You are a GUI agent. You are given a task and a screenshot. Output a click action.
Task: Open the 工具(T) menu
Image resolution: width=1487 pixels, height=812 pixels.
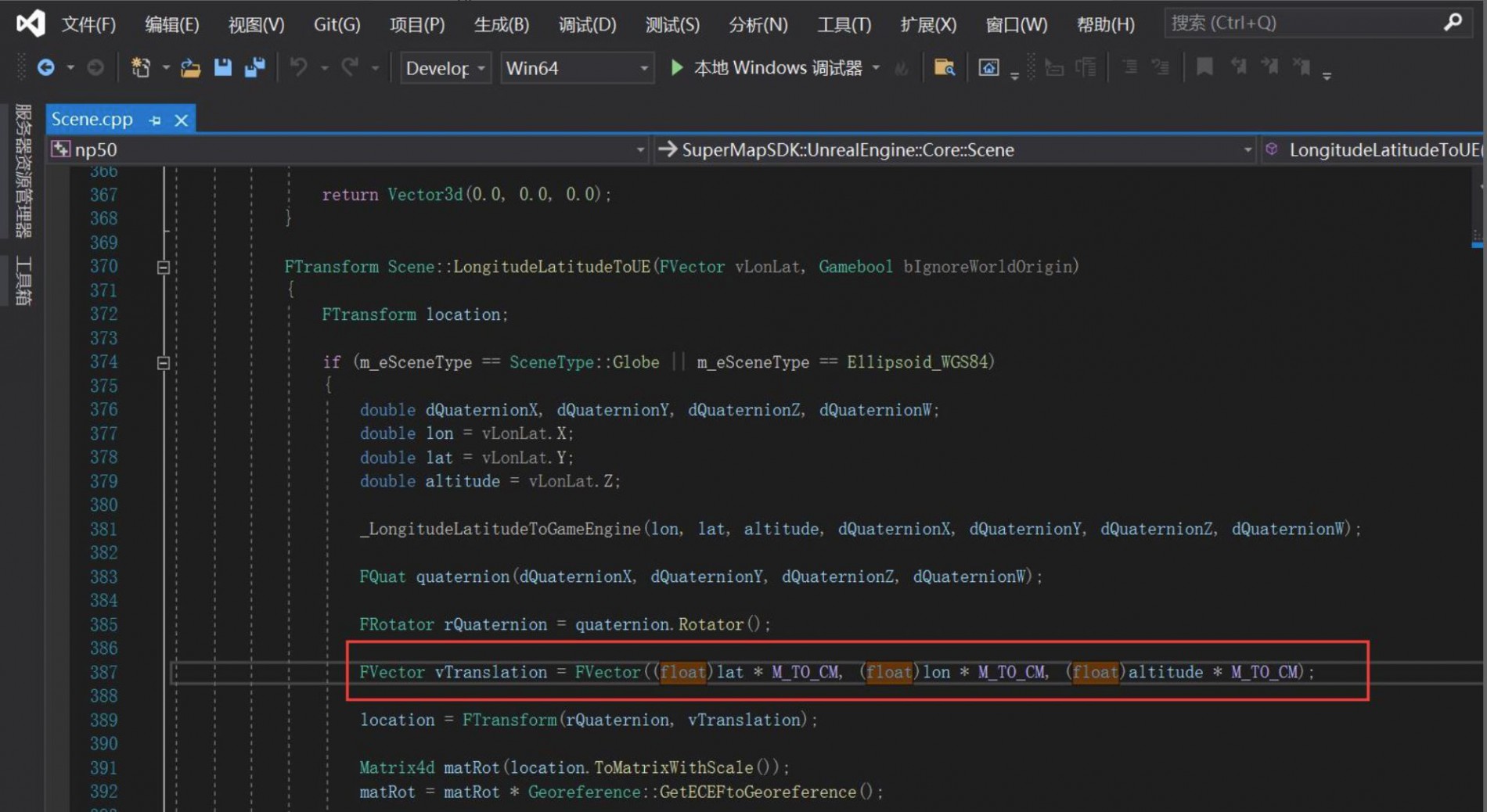844,24
